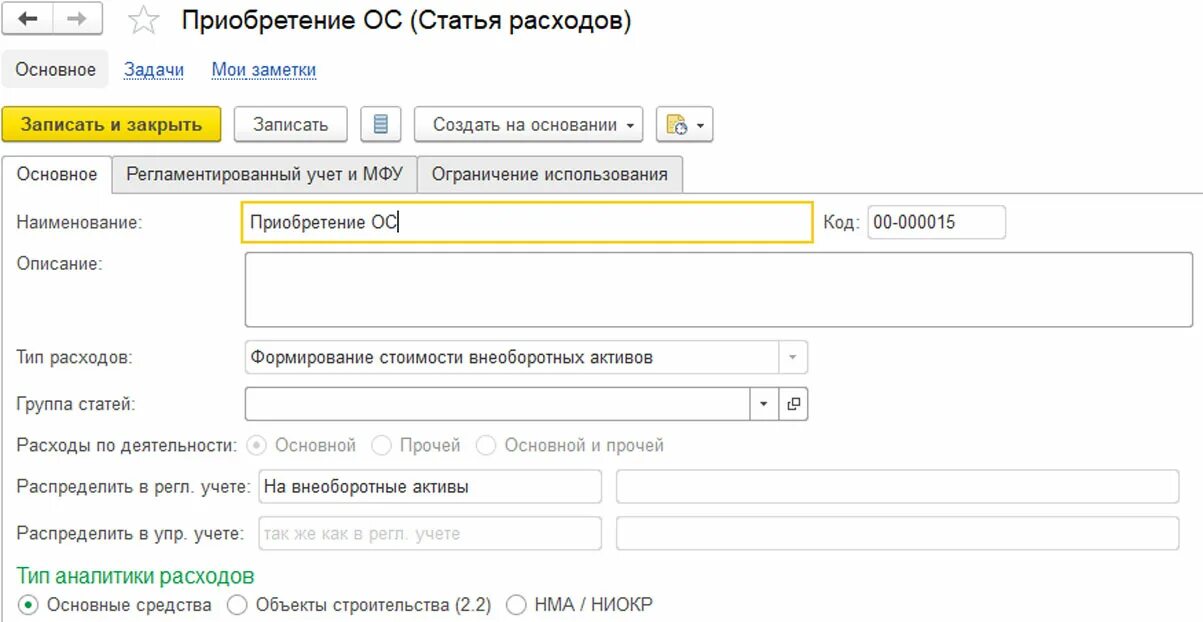Select Объекты строительства (2.2) option
The height and width of the screenshot is (622, 1203).
click(x=237, y=605)
